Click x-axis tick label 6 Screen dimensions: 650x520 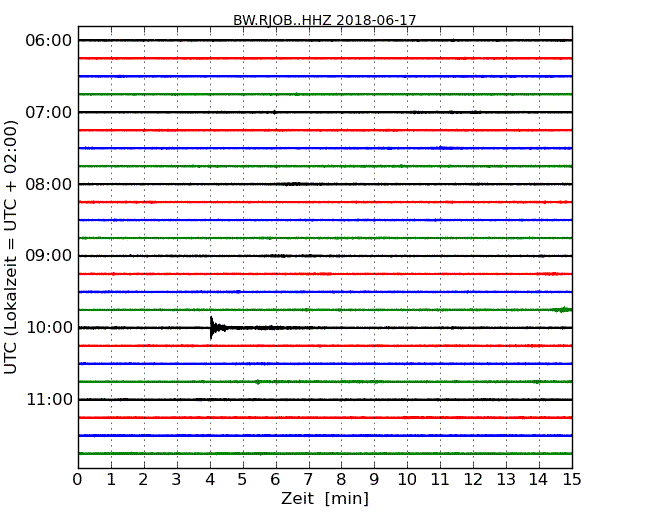click(276, 480)
